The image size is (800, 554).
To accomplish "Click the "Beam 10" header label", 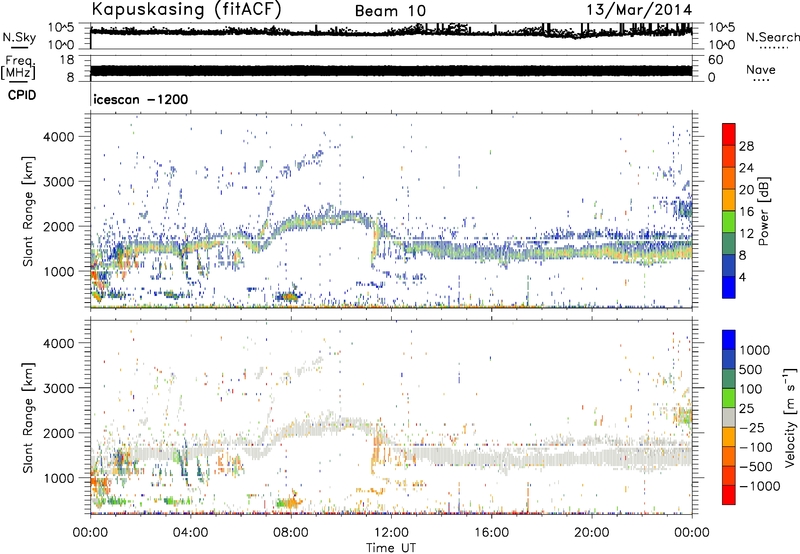I will click(390, 11).
